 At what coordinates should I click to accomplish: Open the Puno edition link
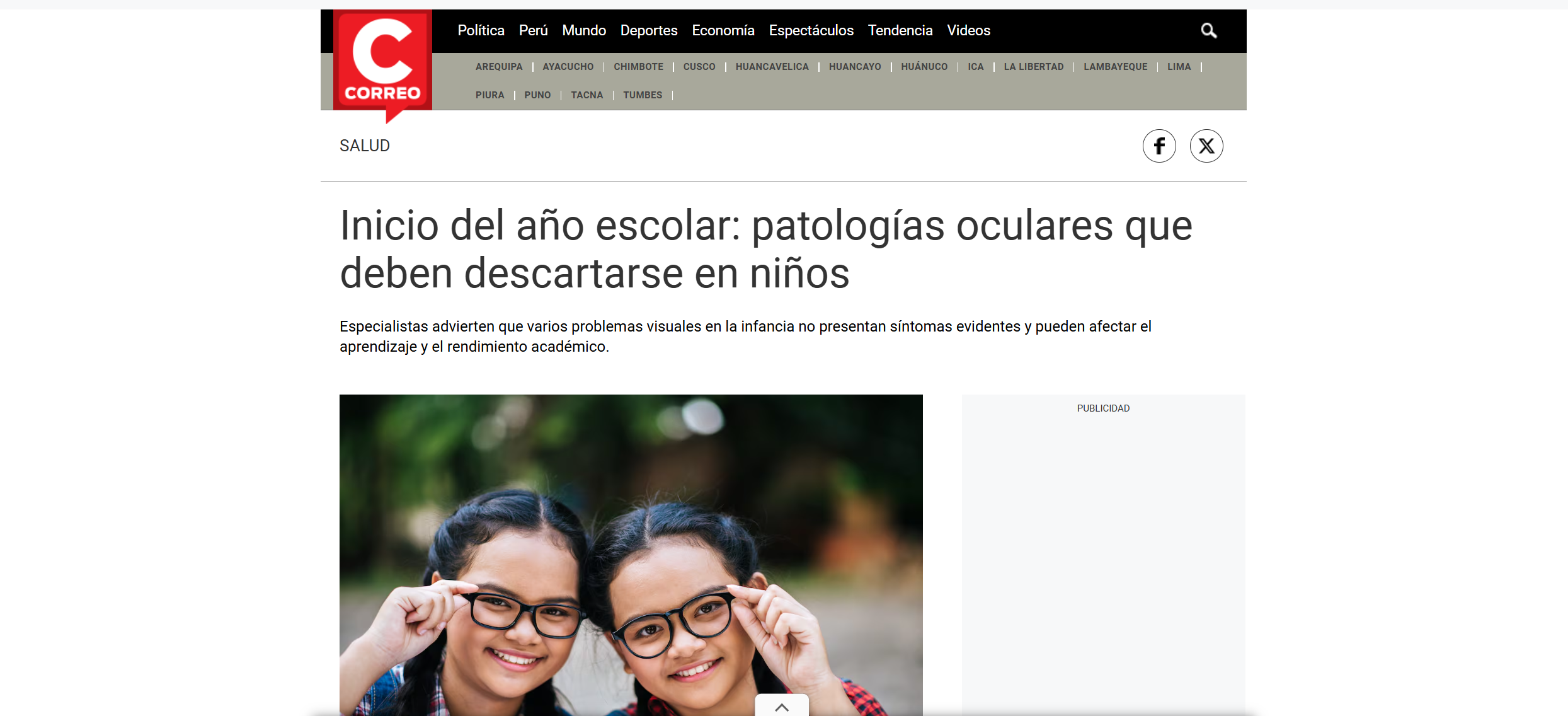[x=537, y=95]
